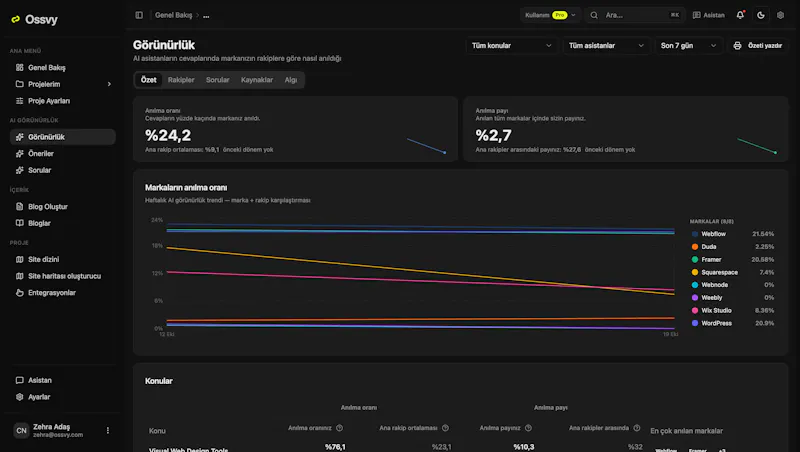Screen dimensions: 800x452
Task: Click the search magnifier icon
Action: click(594, 15)
